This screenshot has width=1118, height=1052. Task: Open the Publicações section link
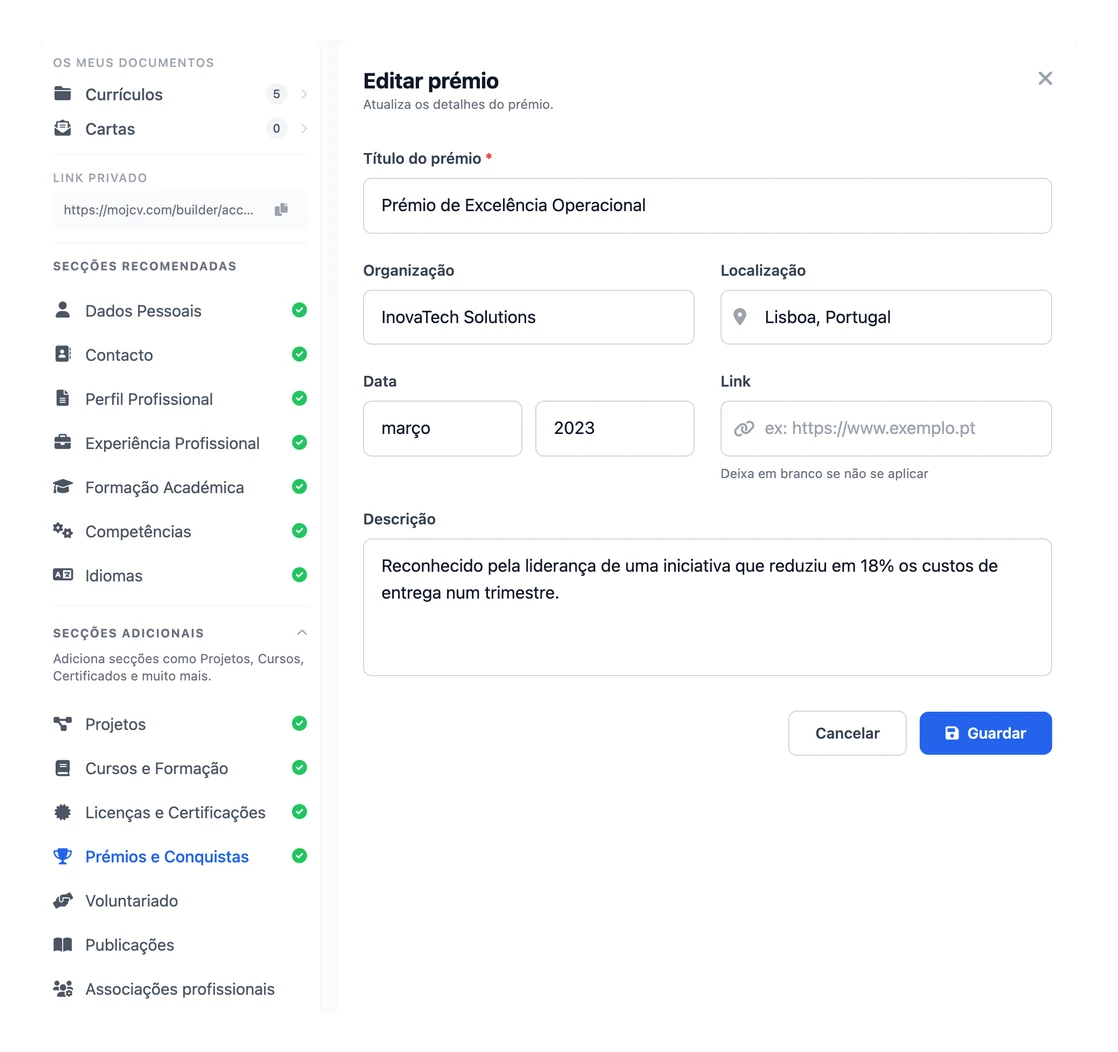point(130,945)
